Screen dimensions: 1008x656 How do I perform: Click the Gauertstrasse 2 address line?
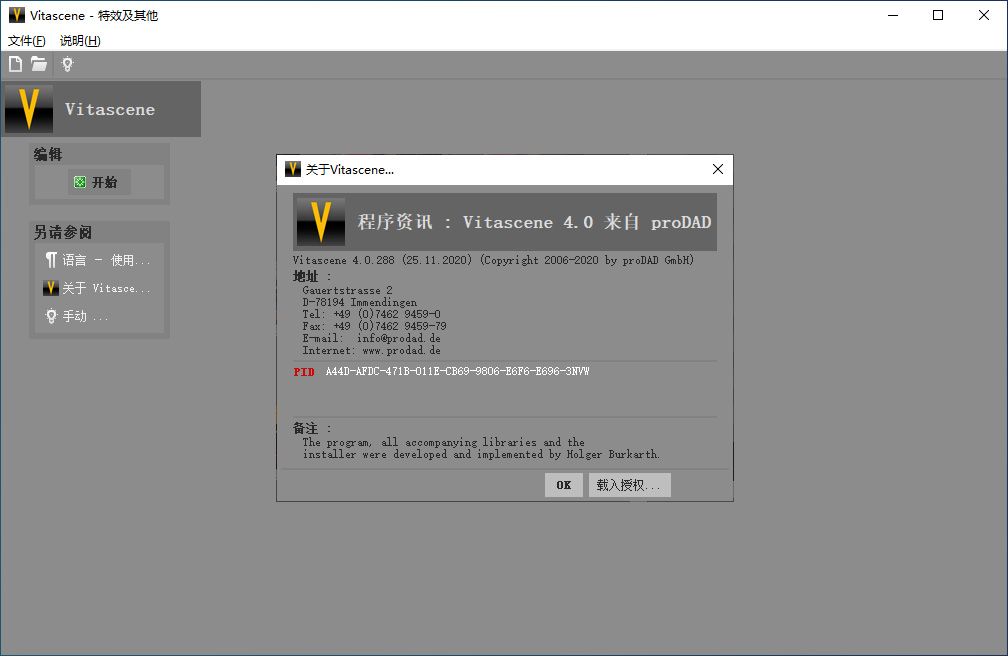pos(347,291)
